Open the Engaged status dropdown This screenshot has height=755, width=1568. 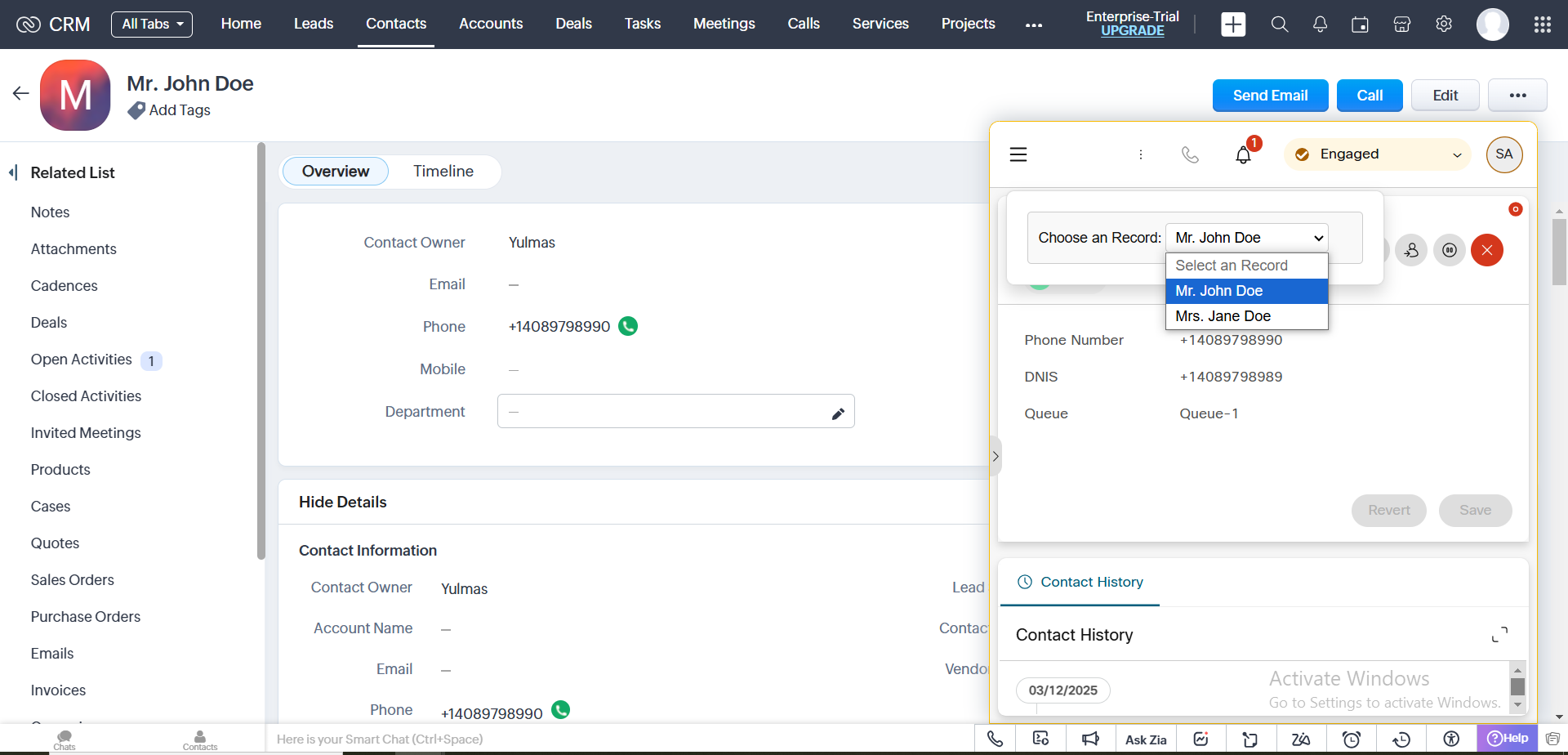pyautogui.click(x=1377, y=154)
